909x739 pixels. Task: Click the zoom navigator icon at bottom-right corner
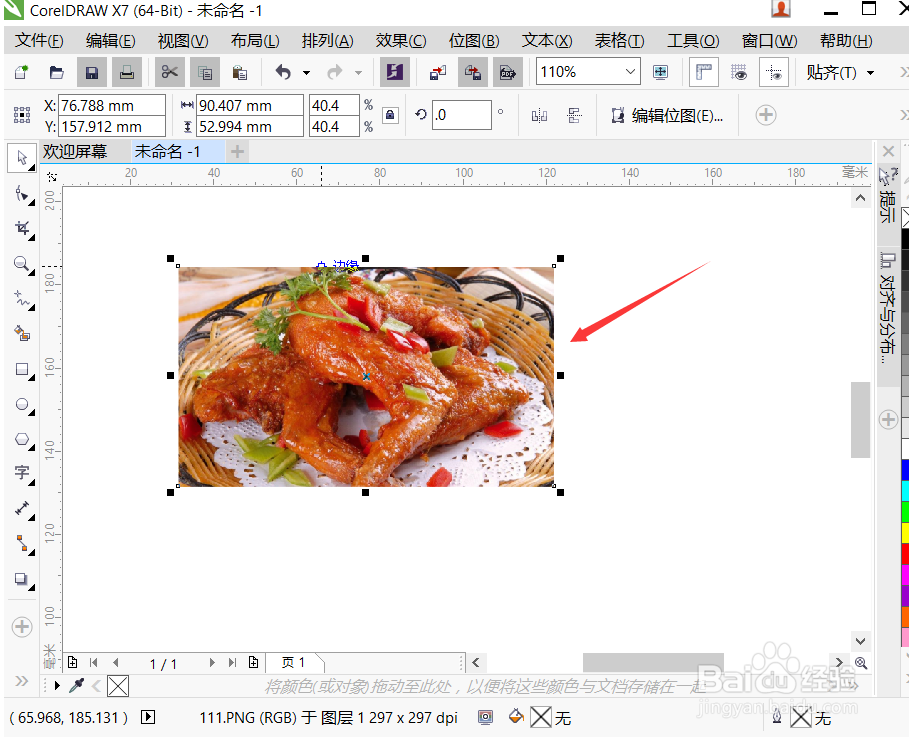861,662
